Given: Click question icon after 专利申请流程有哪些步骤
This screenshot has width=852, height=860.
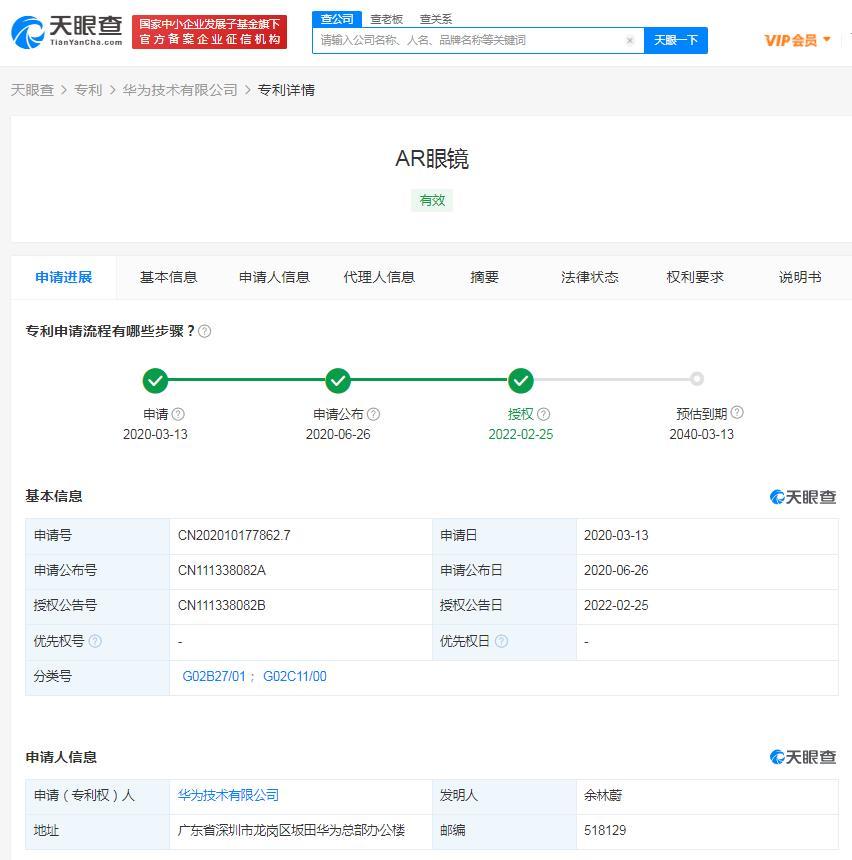Looking at the screenshot, I should pos(205,331).
